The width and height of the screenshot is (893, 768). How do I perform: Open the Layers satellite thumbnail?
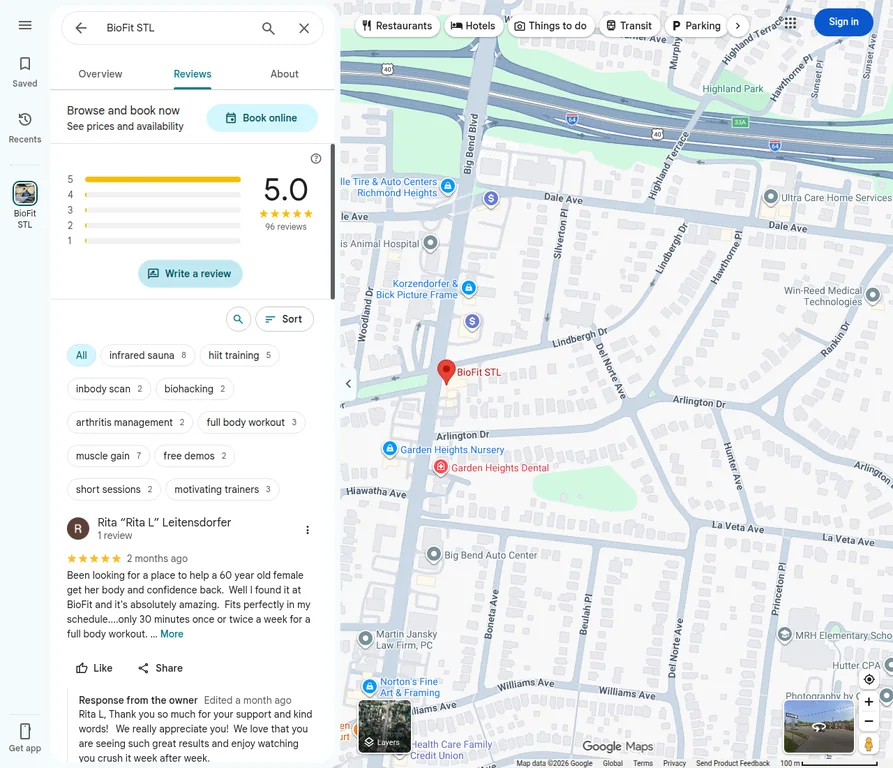(x=384, y=726)
